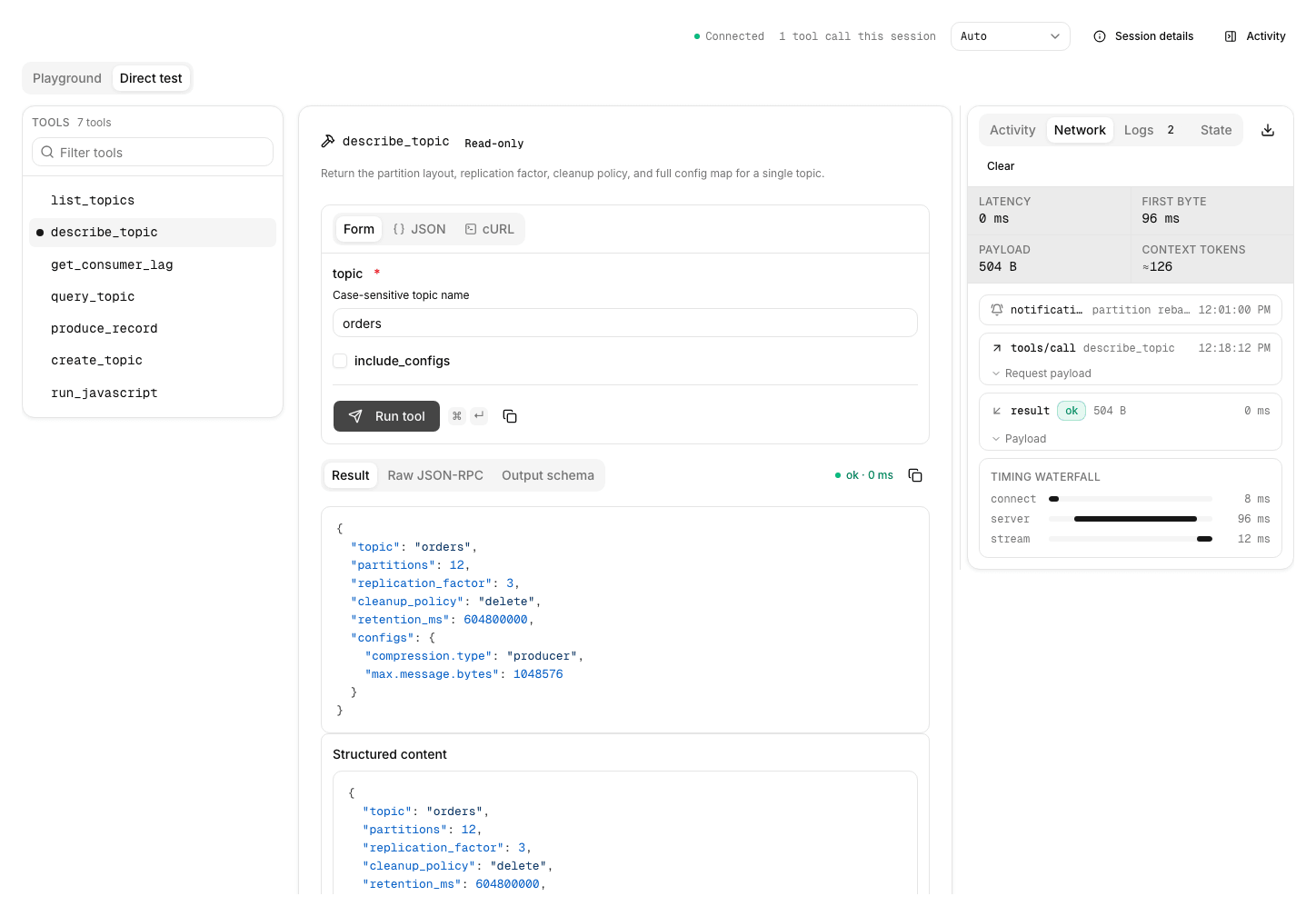Switch to the Playground tab
Image resolution: width=1316 pixels, height=916 pixels.
coord(67,78)
